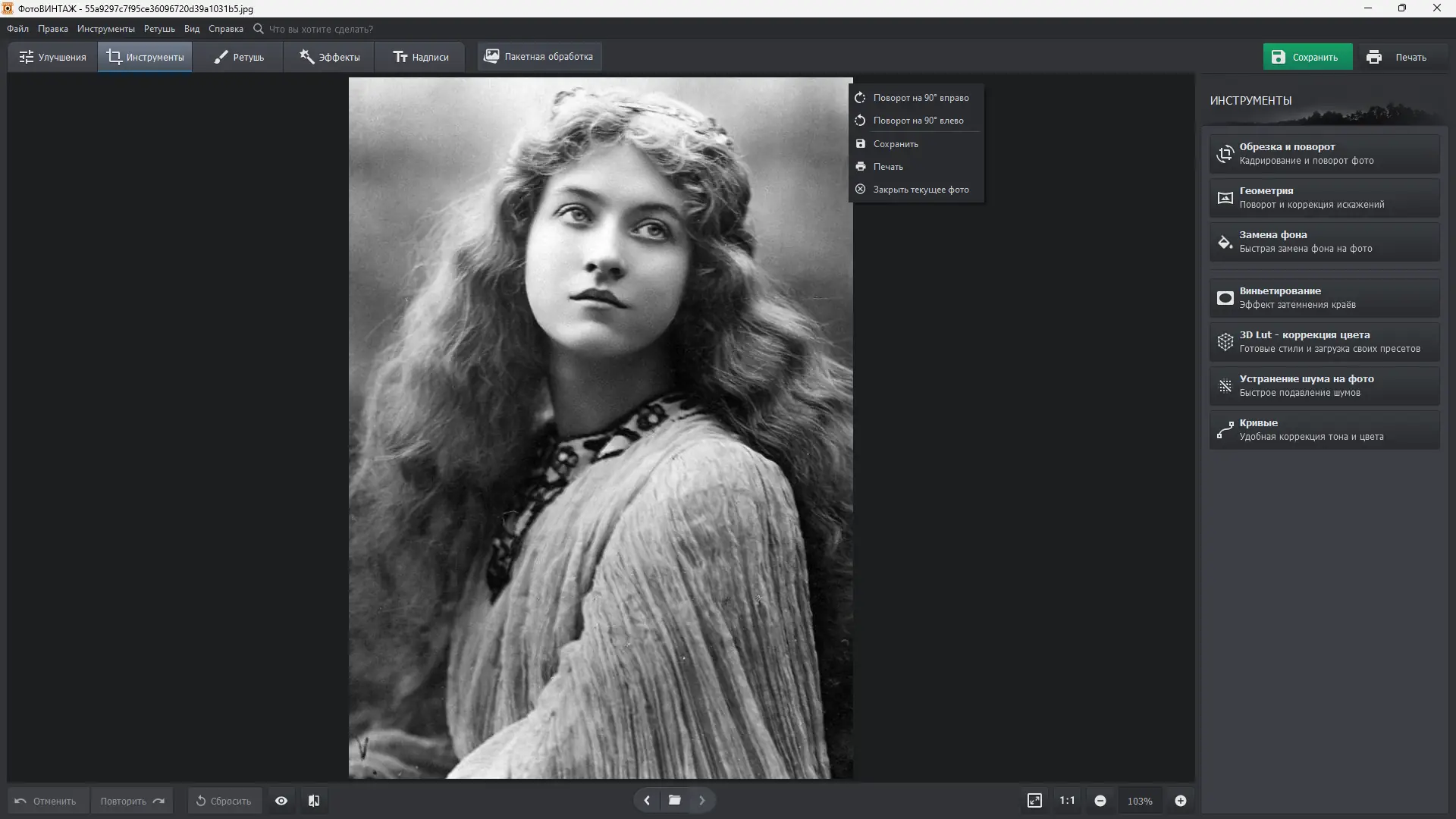1456x819 pixels.
Task: Open Vignetting tool (Виньетирование)
Action: click(1324, 297)
